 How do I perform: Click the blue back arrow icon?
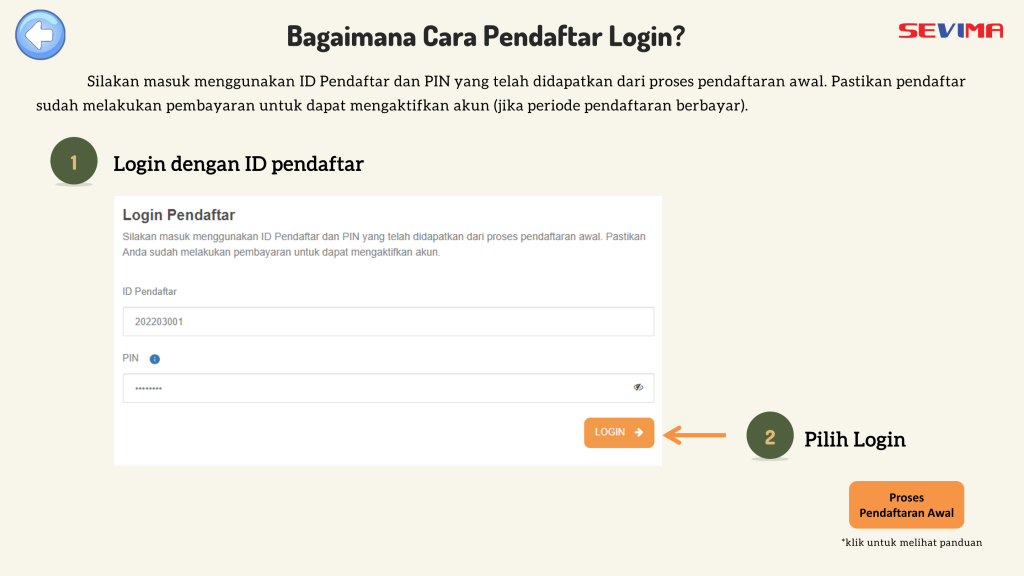point(40,35)
